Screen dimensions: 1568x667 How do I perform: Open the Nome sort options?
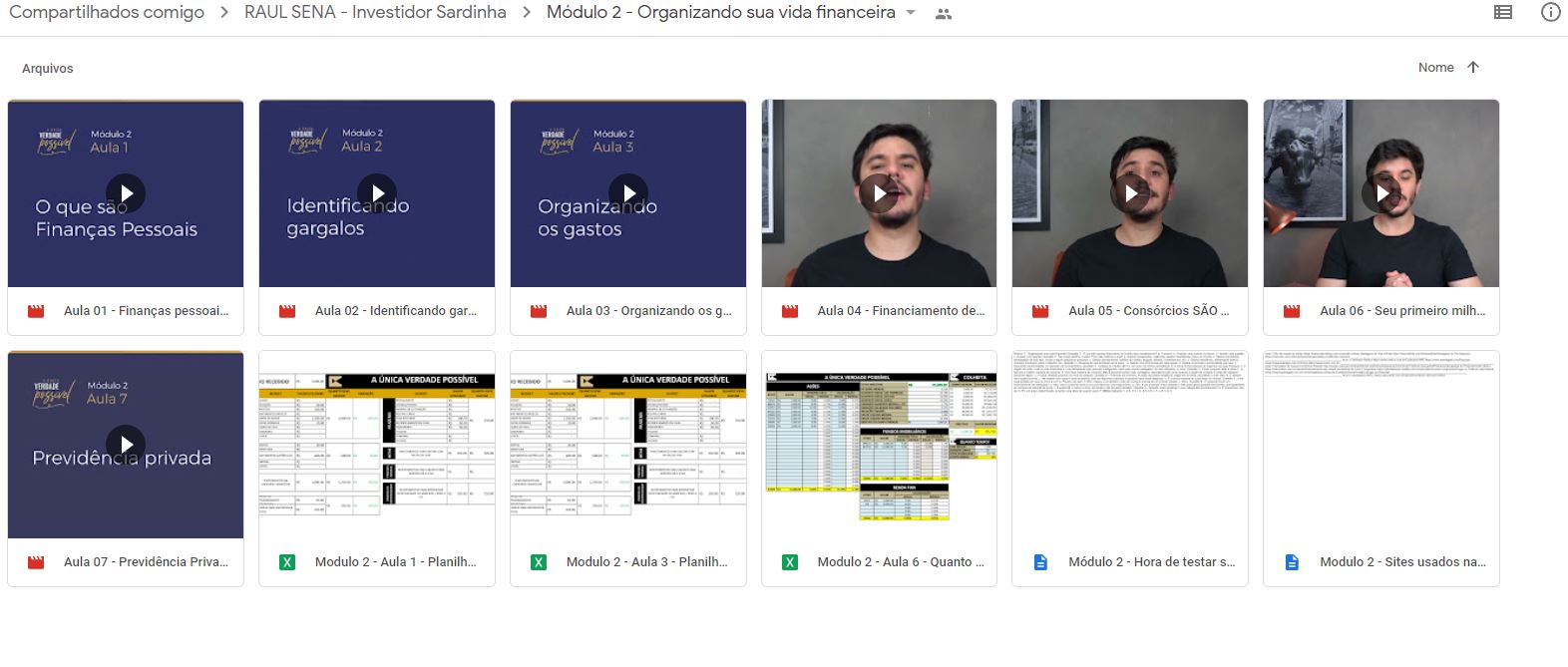point(1435,68)
